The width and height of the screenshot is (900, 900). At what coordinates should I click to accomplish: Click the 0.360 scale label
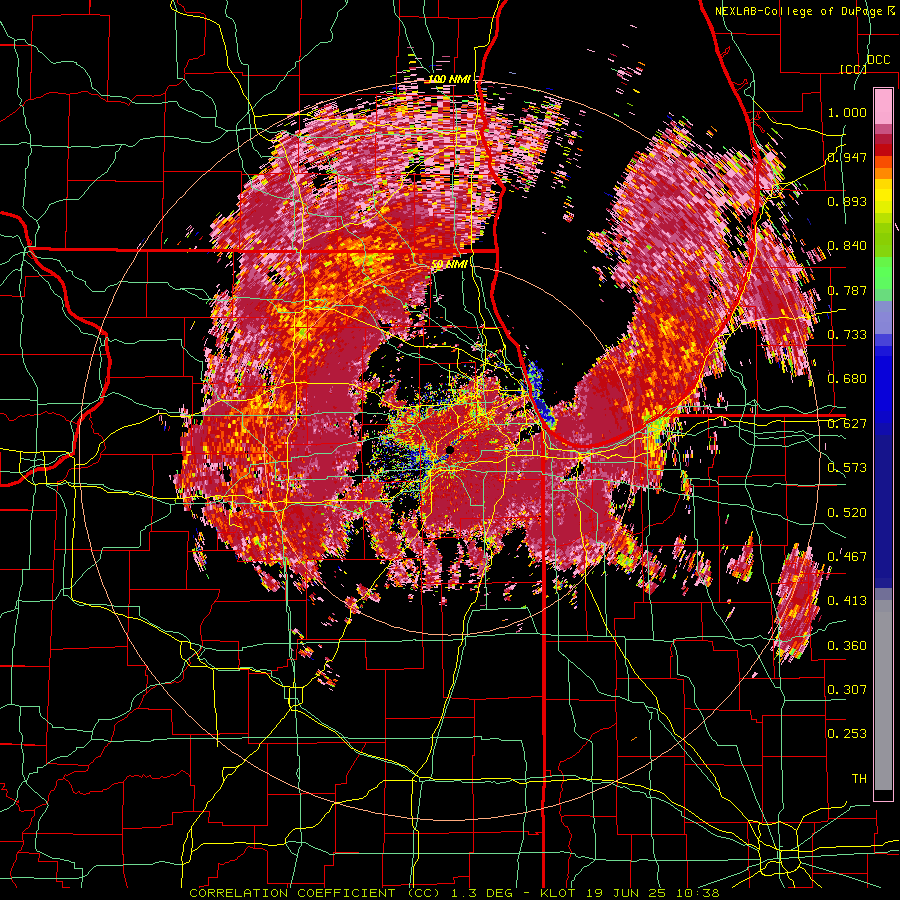(847, 646)
